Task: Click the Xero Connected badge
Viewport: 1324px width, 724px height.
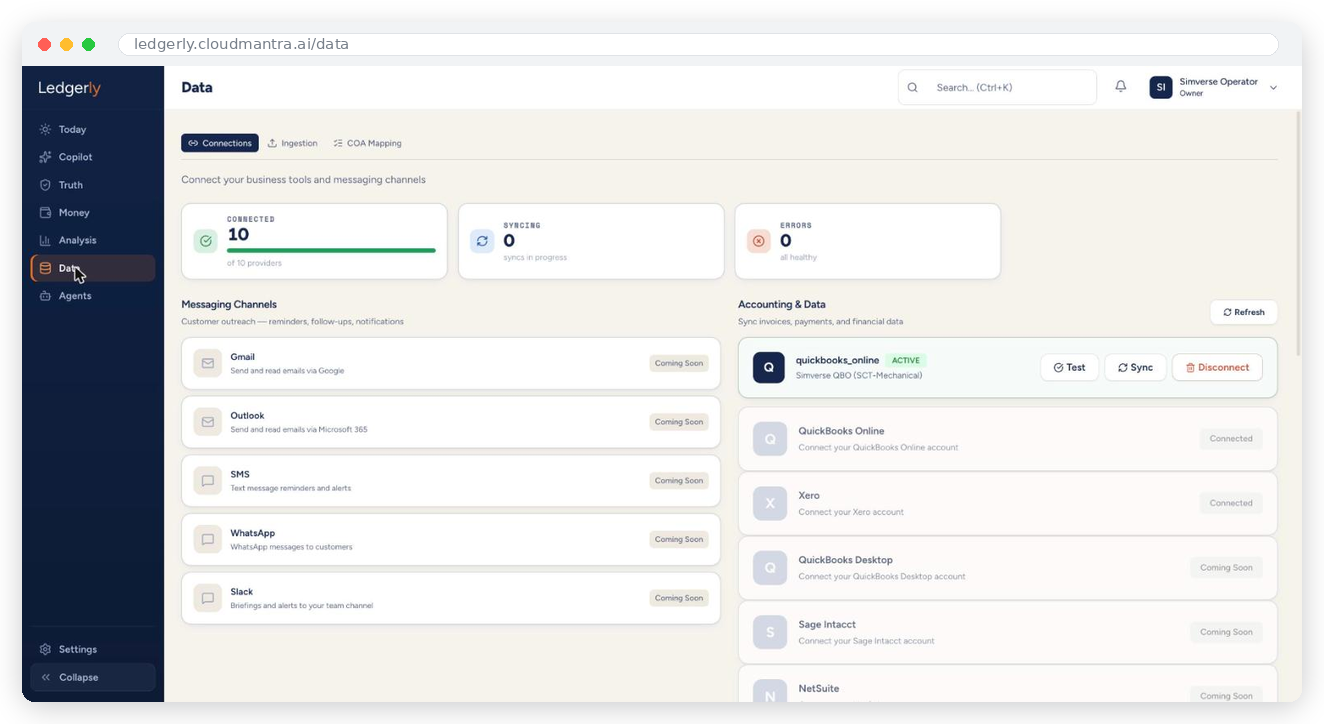Action: pyautogui.click(x=1231, y=503)
